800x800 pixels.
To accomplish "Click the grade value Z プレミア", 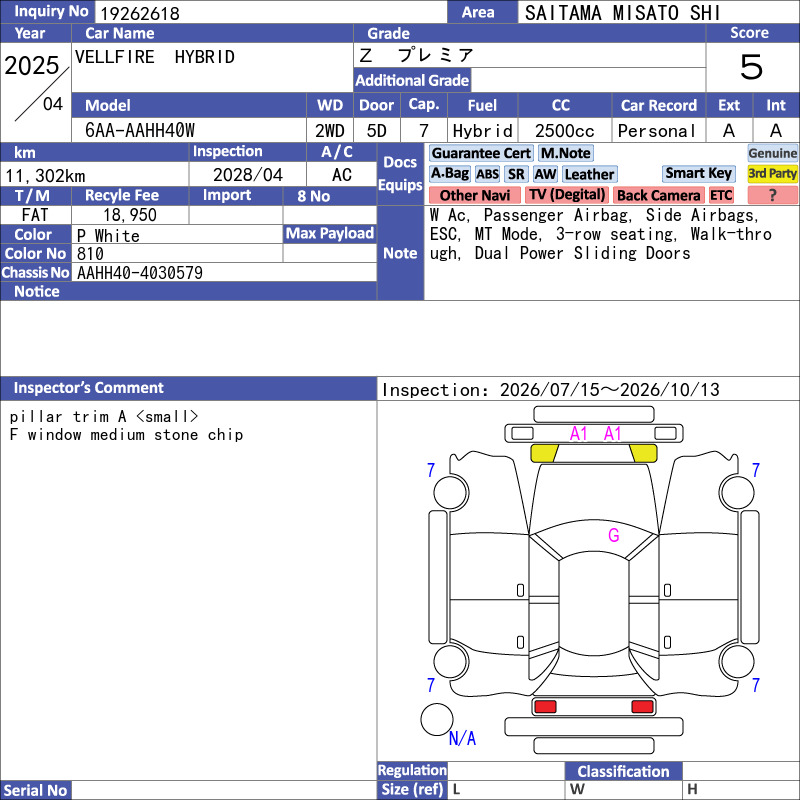I will 416,55.
